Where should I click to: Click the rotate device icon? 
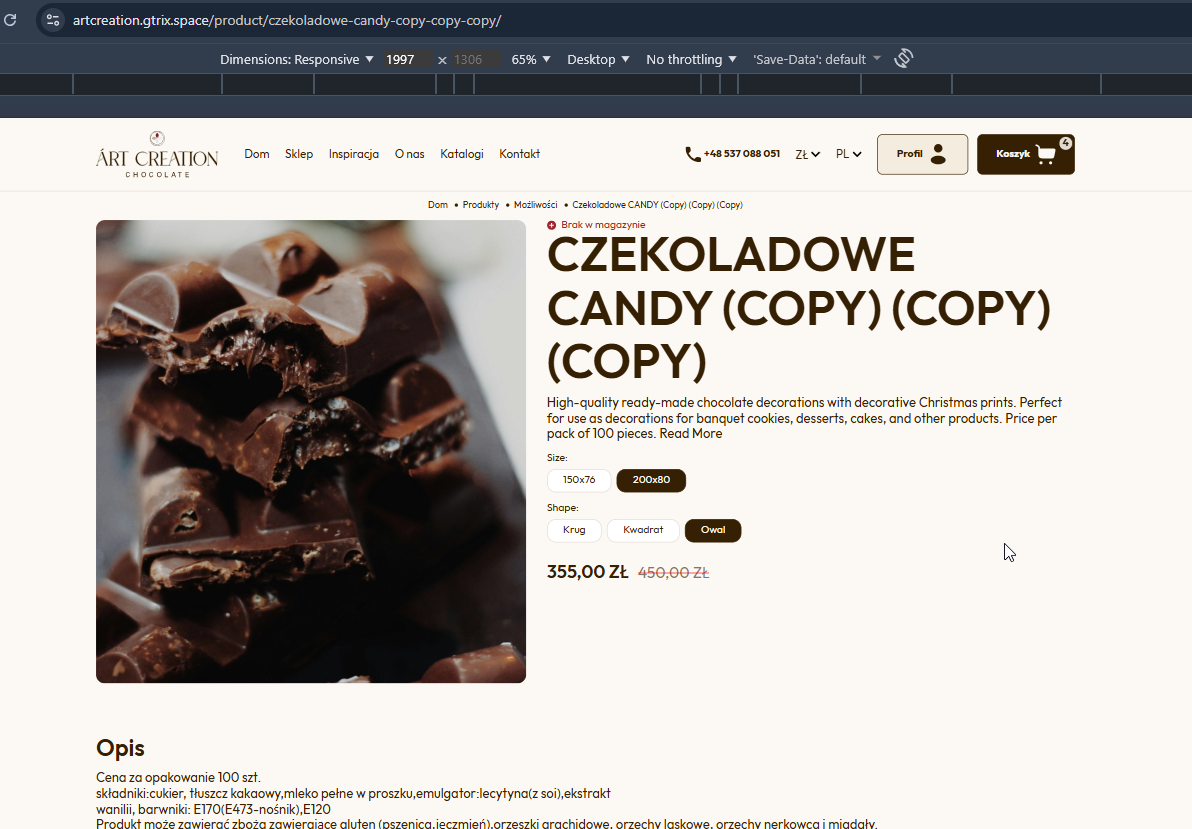click(x=903, y=59)
